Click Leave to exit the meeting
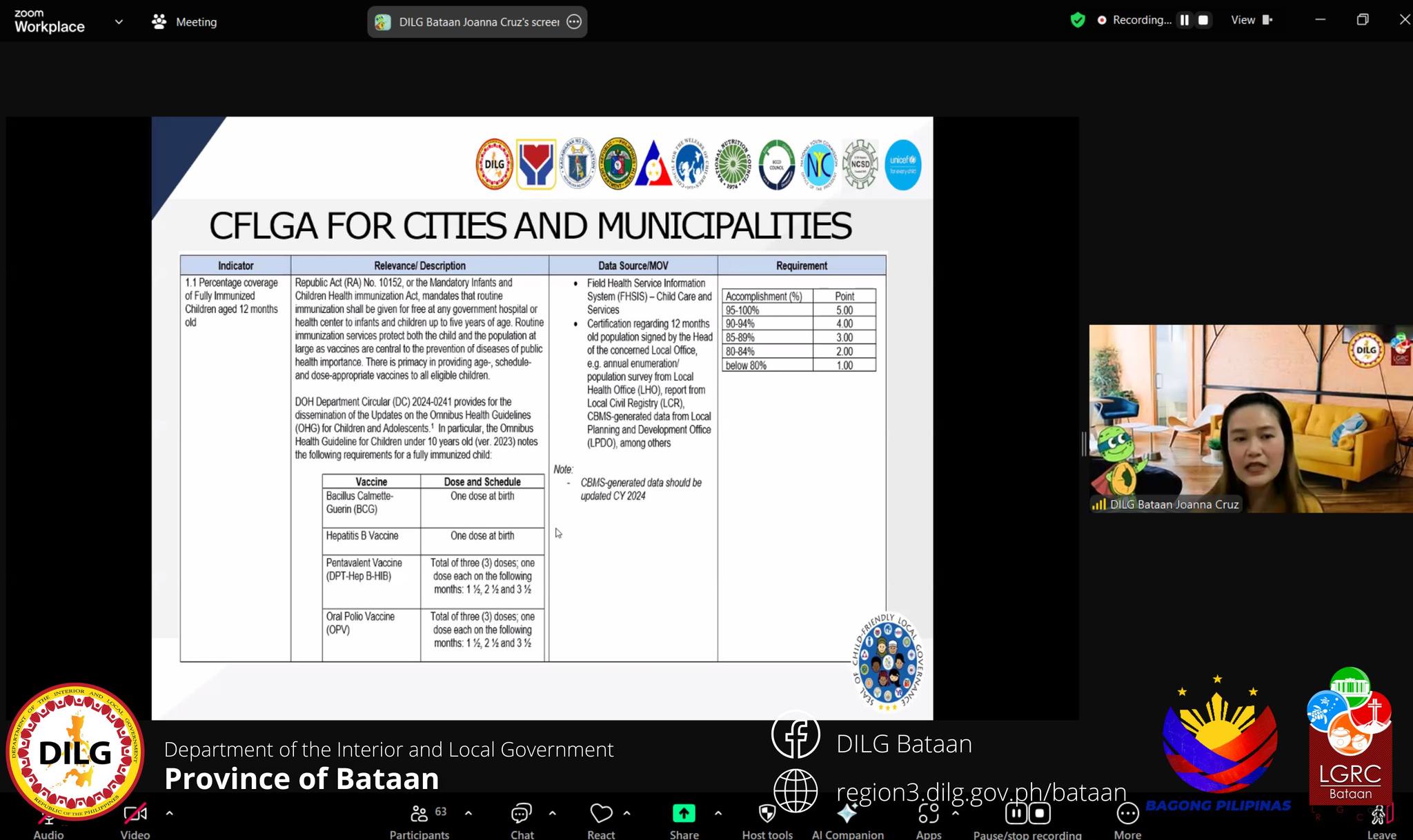This screenshot has width=1413, height=840. 1381,821
